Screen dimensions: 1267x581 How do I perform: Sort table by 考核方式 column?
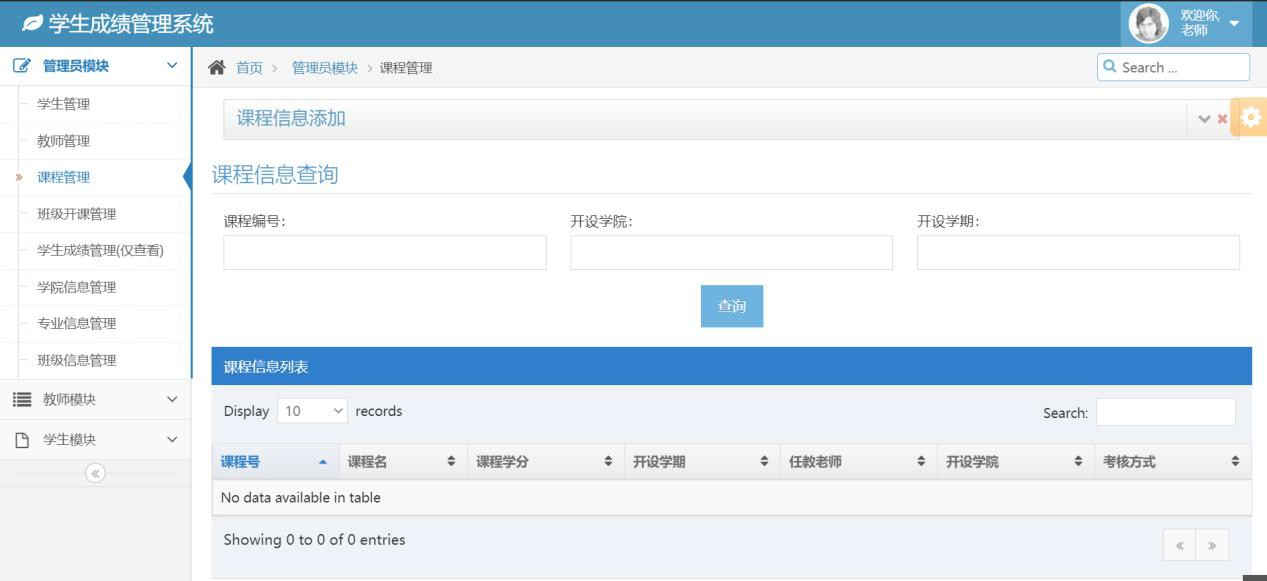pos(1173,462)
